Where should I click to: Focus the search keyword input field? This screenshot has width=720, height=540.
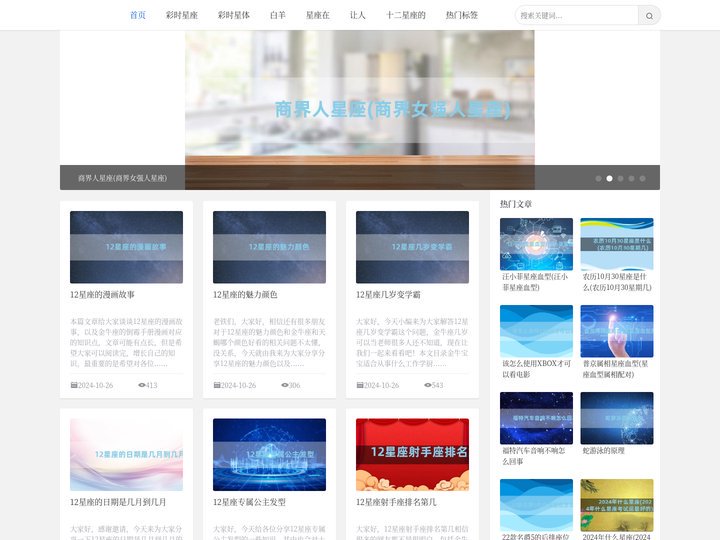pos(577,16)
